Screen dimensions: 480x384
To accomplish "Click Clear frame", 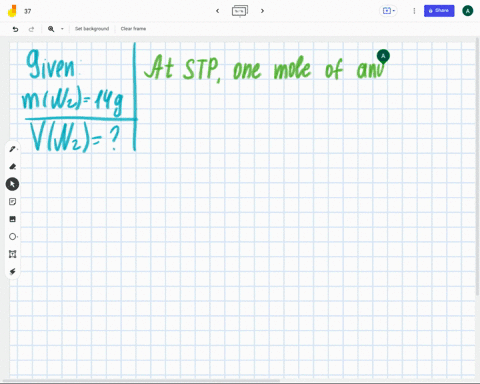I will pyautogui.click(x=133, y=29).
